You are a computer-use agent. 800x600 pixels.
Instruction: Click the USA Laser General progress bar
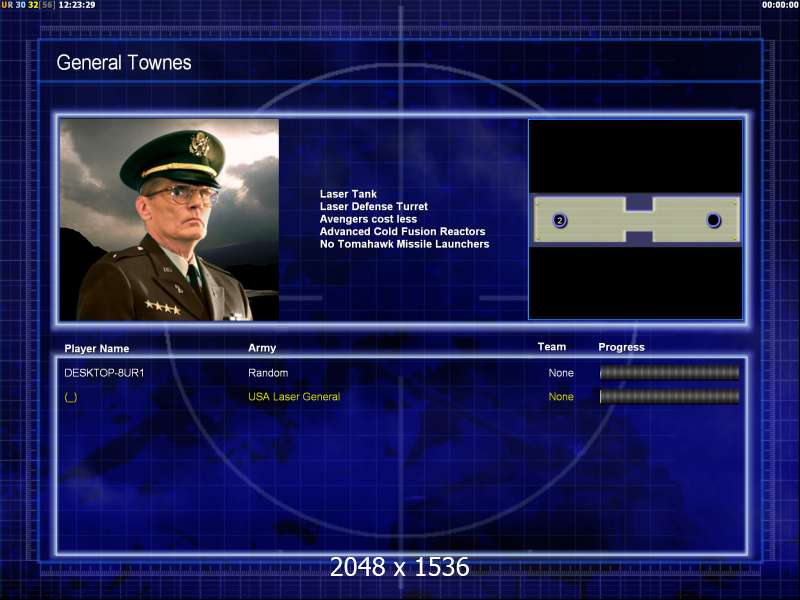pyautogui.click(x=669, y=396)
